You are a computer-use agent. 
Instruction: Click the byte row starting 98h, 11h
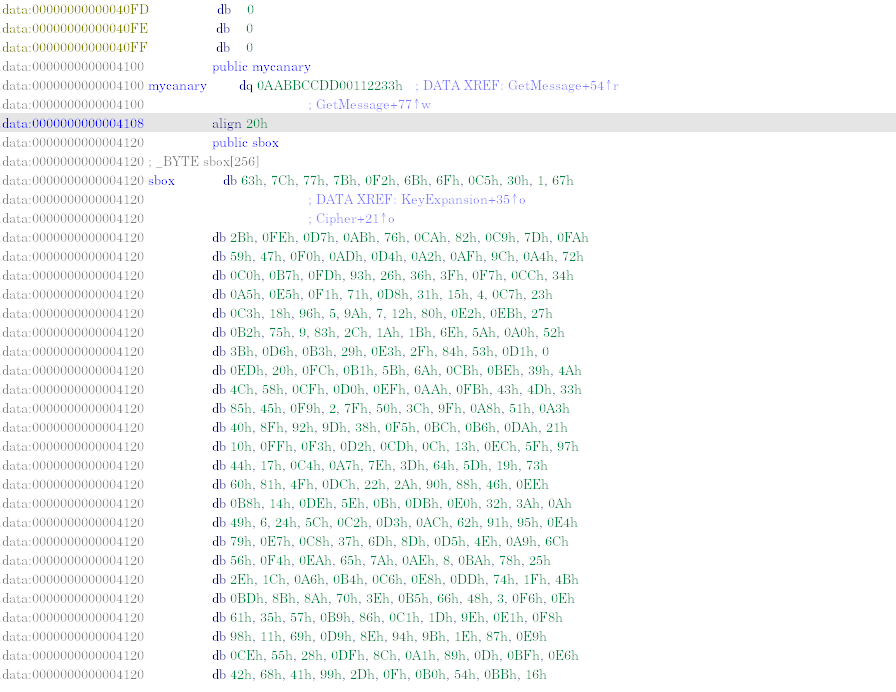(x=379, y=637)
